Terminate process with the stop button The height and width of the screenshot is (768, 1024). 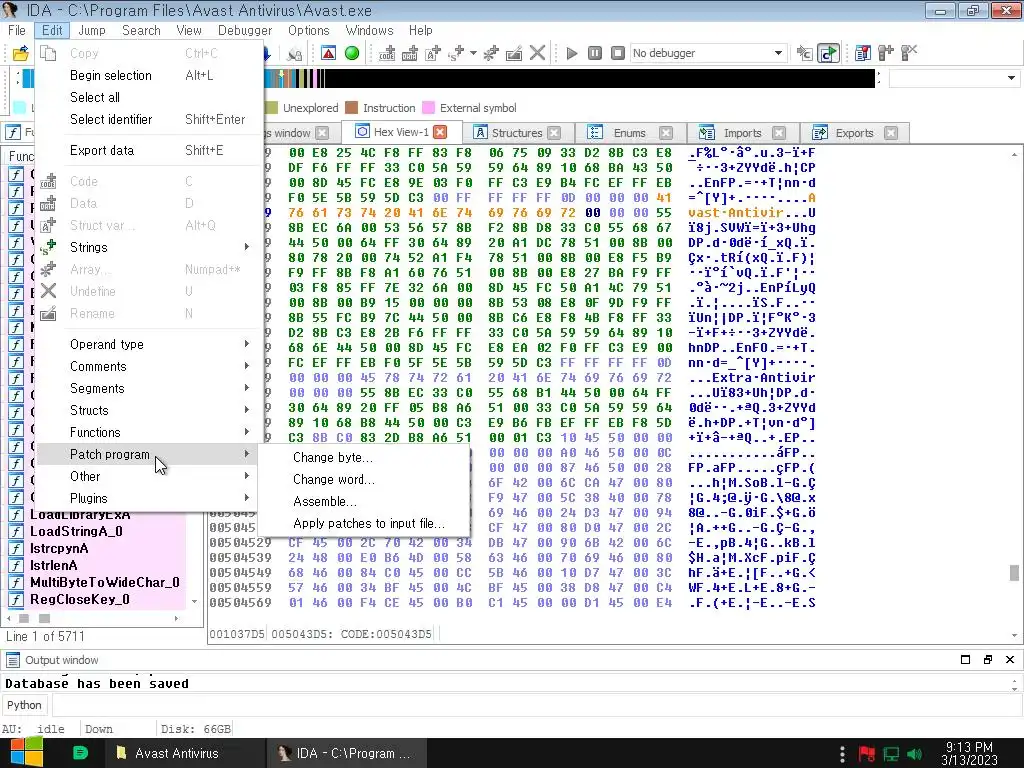[618, 53]
